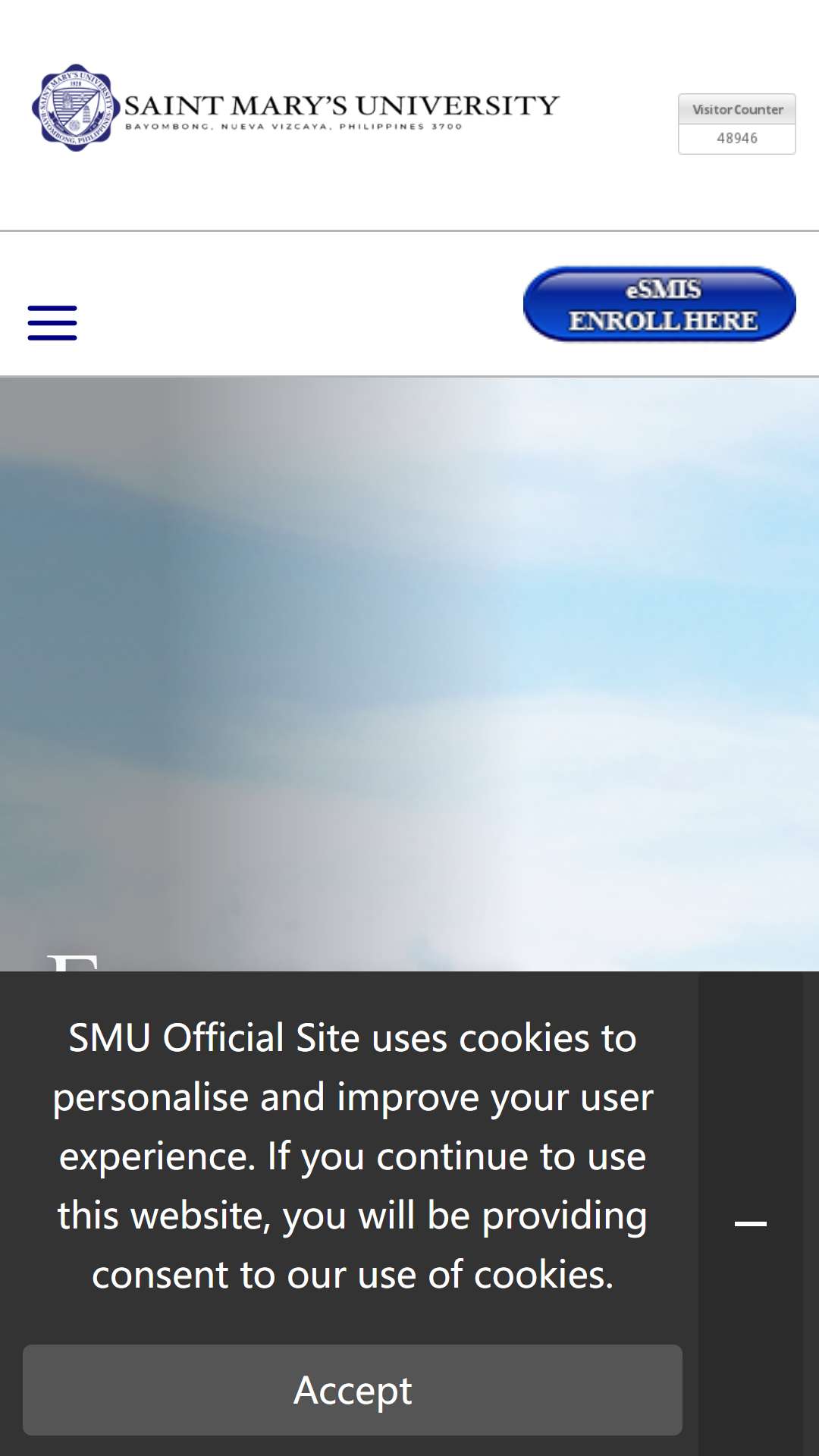The width and height of the screenshot is (819, 1456).
Task: Click 'SMU Official Site uses cookies' line
Action: pos(353,1037)
